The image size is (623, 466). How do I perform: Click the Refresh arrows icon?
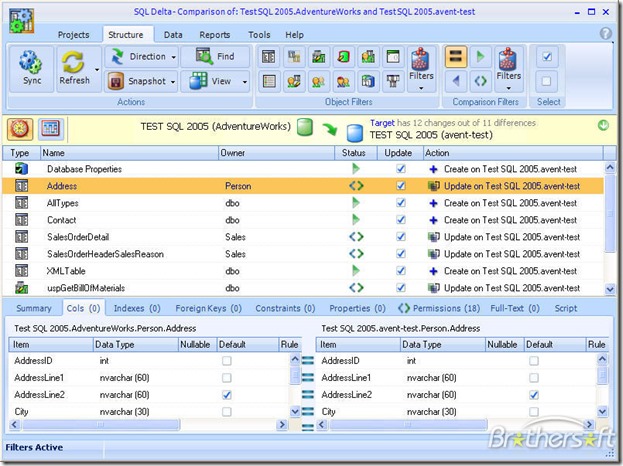click(x=73, y=62)
